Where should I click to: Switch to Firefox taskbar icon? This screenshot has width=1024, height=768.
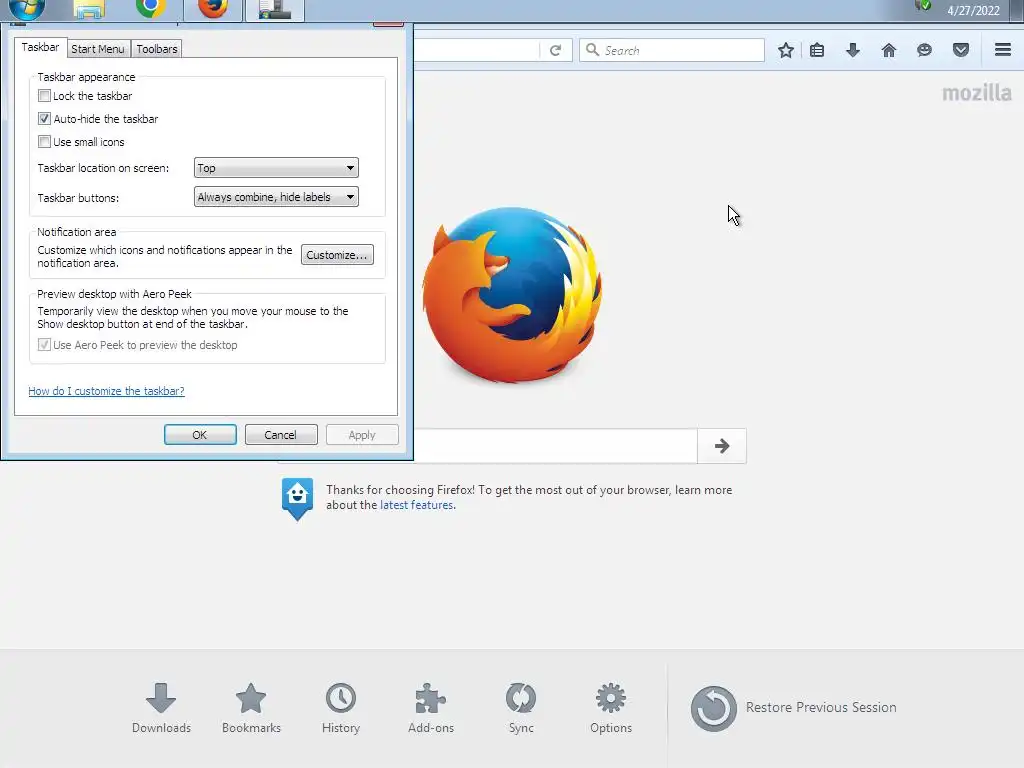pos(213,8)
